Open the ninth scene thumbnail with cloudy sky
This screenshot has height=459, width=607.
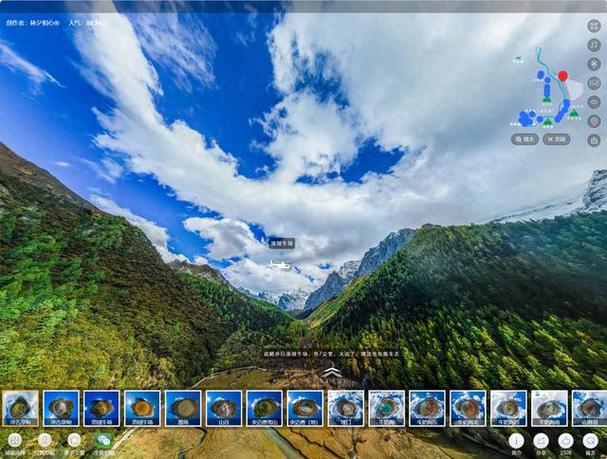(x=346, y=408)
